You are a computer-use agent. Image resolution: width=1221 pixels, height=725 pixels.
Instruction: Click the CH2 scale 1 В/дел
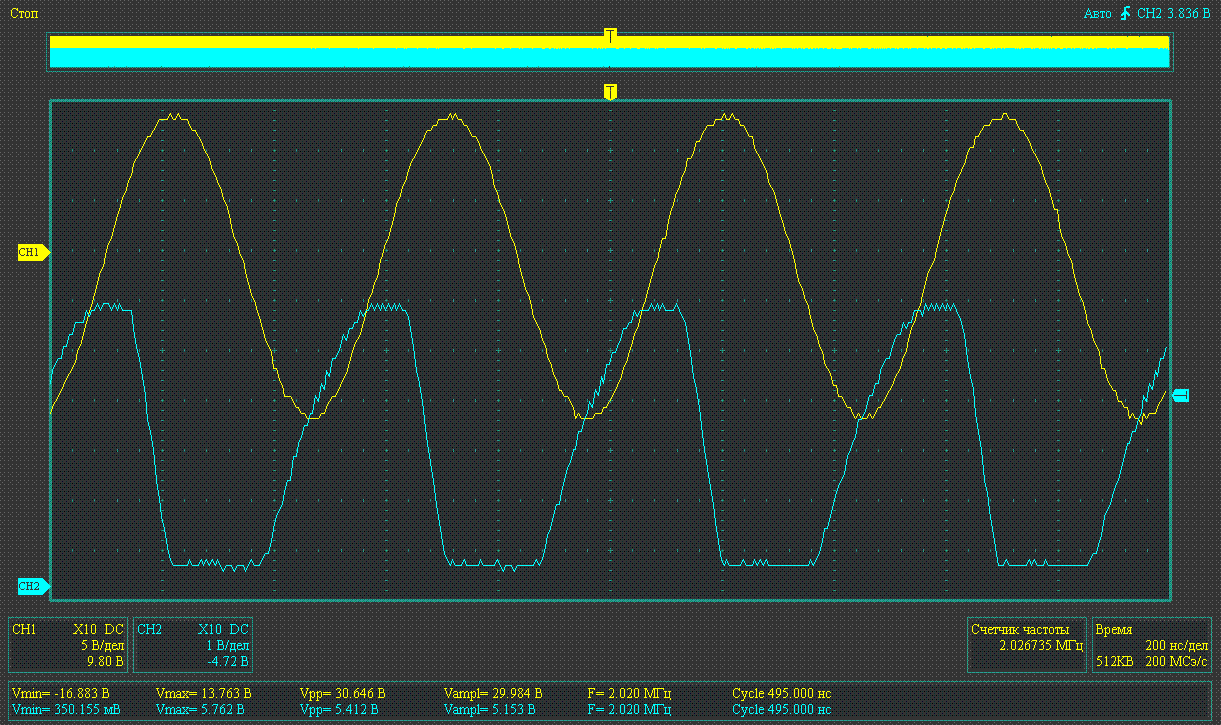coord(228,646)
